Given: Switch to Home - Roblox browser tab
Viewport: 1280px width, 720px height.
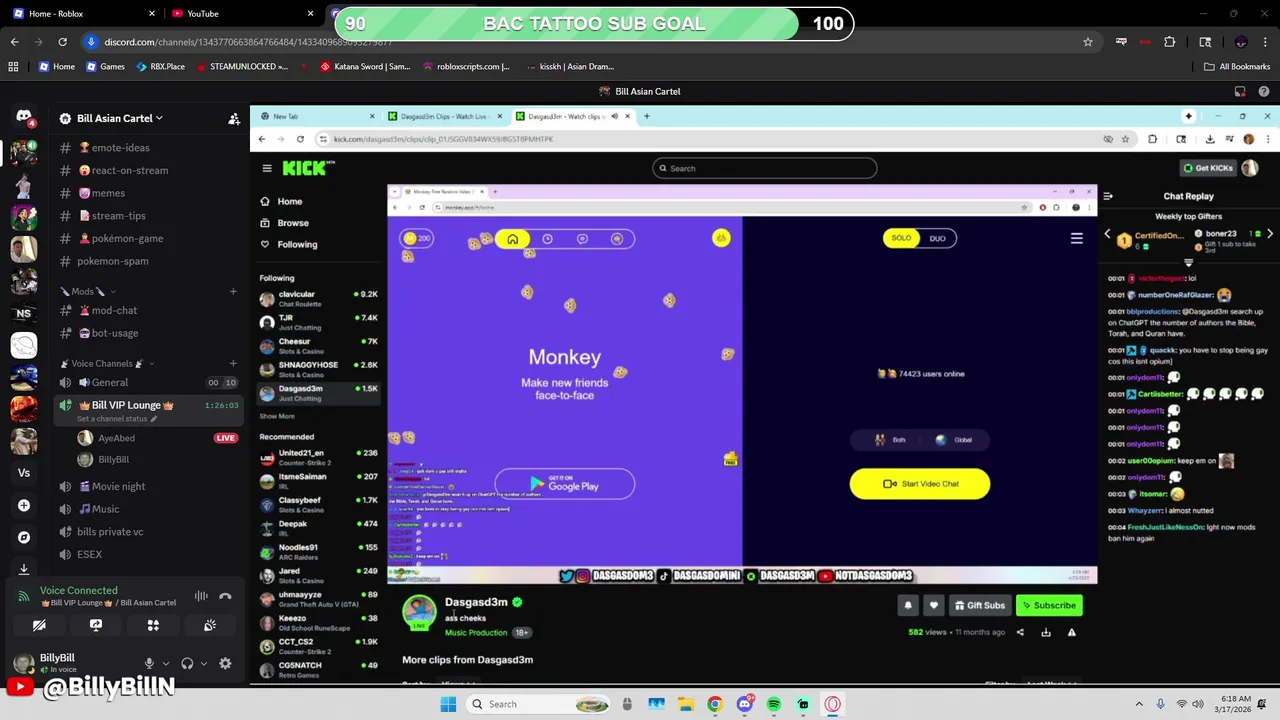Looking at the screenshot, I should coord(84,13).
